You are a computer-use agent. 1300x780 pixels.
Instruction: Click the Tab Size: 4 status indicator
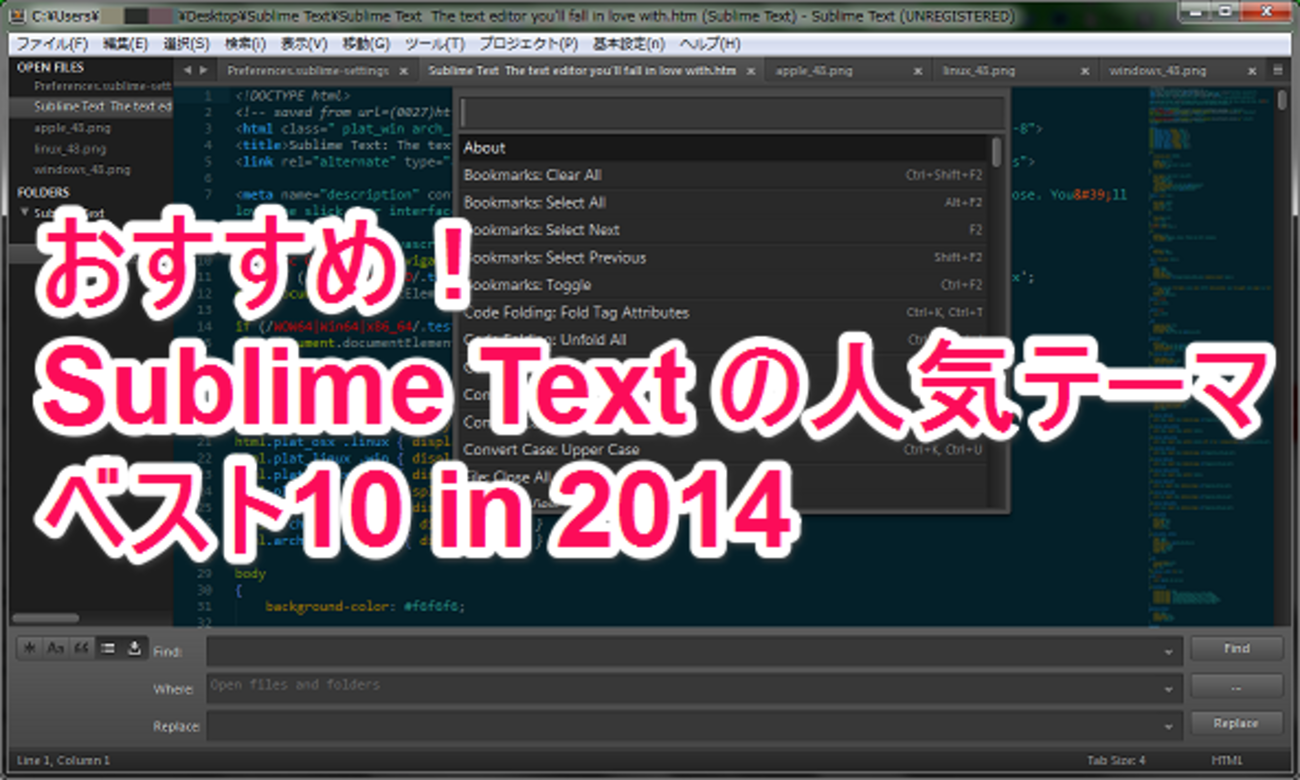click(x=1116, y=761)
